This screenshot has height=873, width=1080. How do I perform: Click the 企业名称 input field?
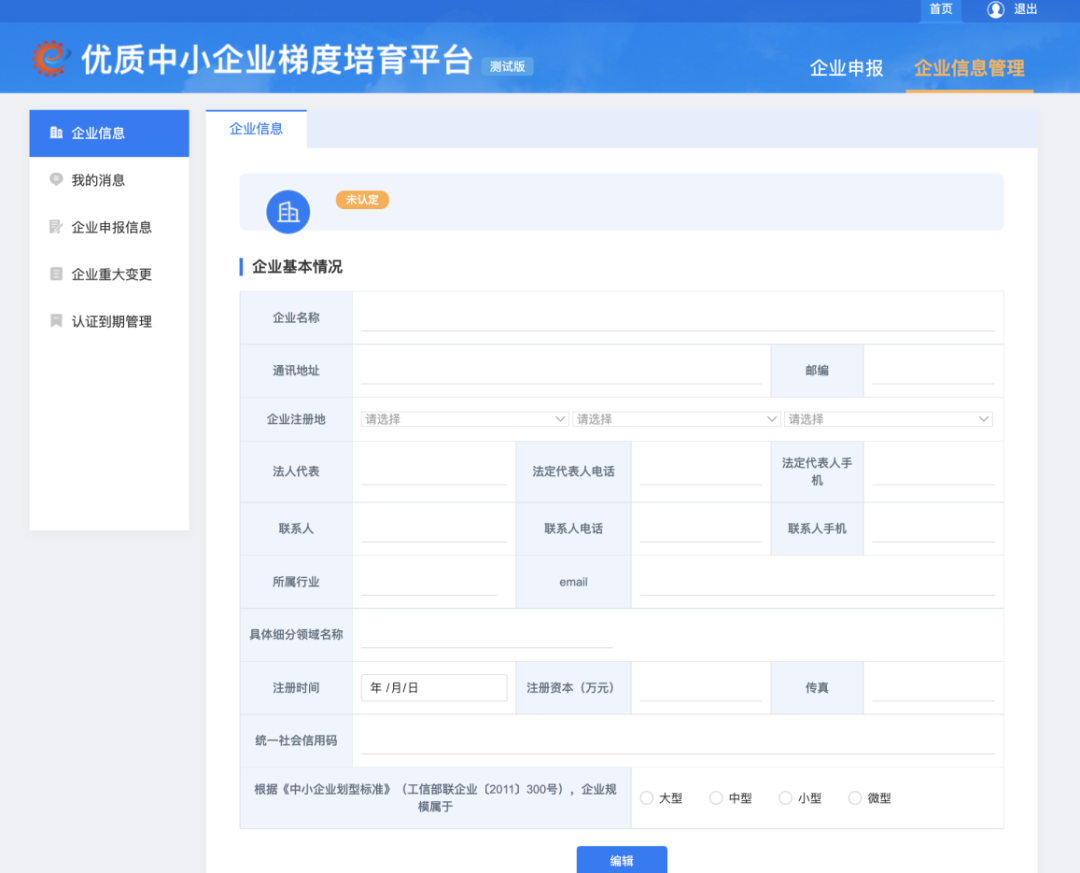point(678,316)
